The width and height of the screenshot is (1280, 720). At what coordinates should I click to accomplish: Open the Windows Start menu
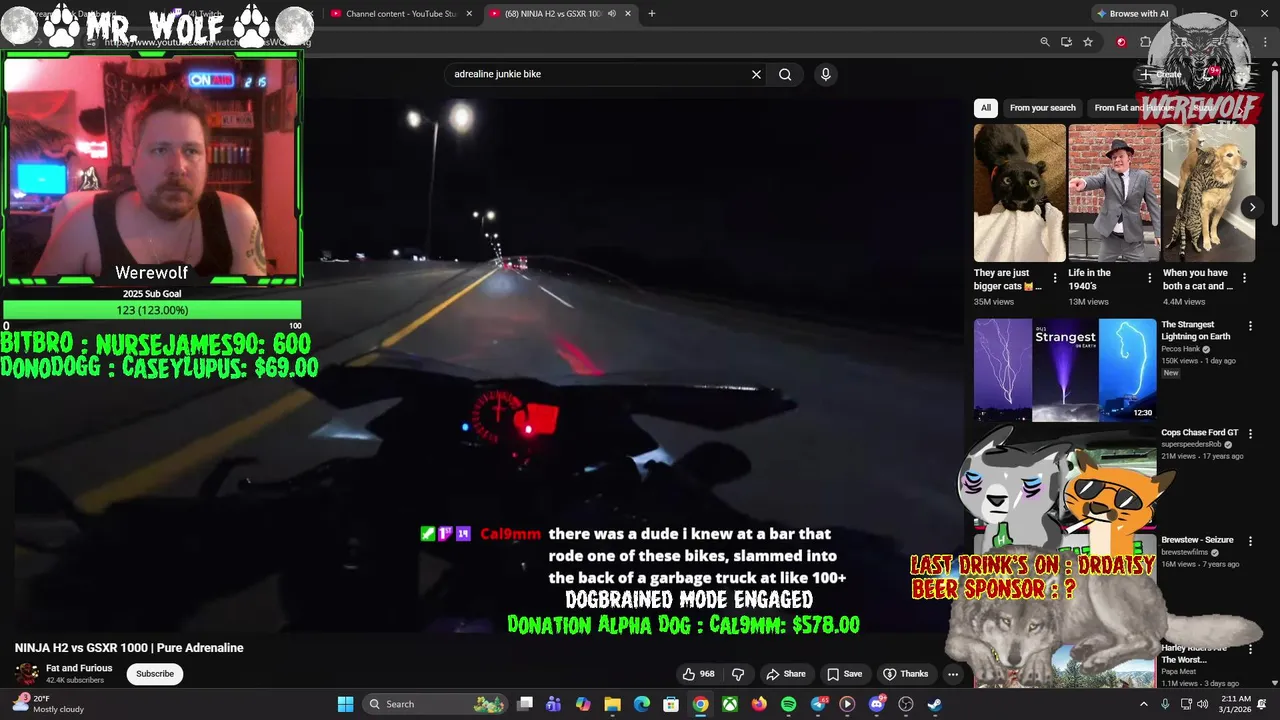(x=345, y=704)
